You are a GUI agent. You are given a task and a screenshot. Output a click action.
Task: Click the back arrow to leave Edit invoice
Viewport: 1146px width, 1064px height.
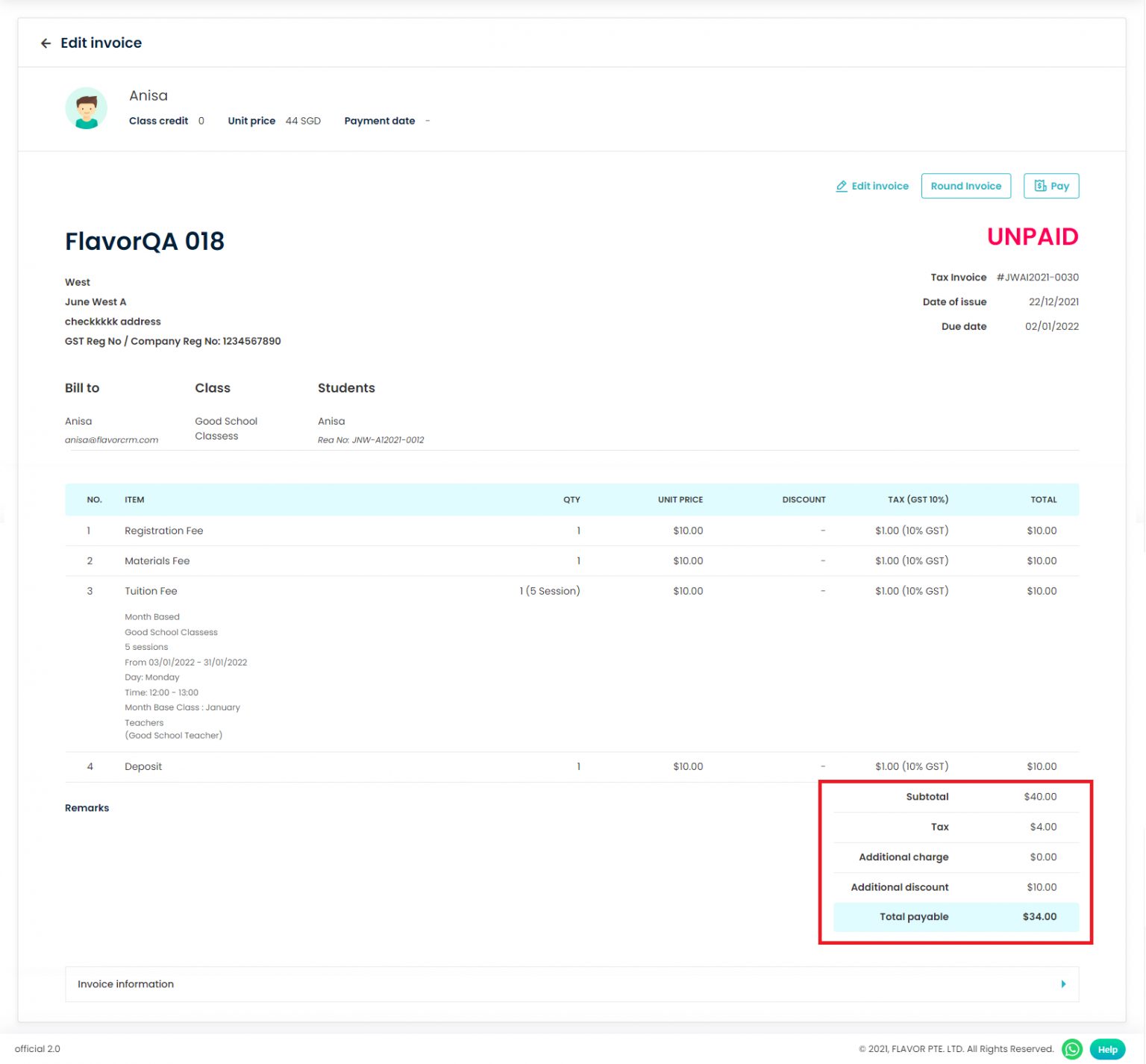coord(46,43)
